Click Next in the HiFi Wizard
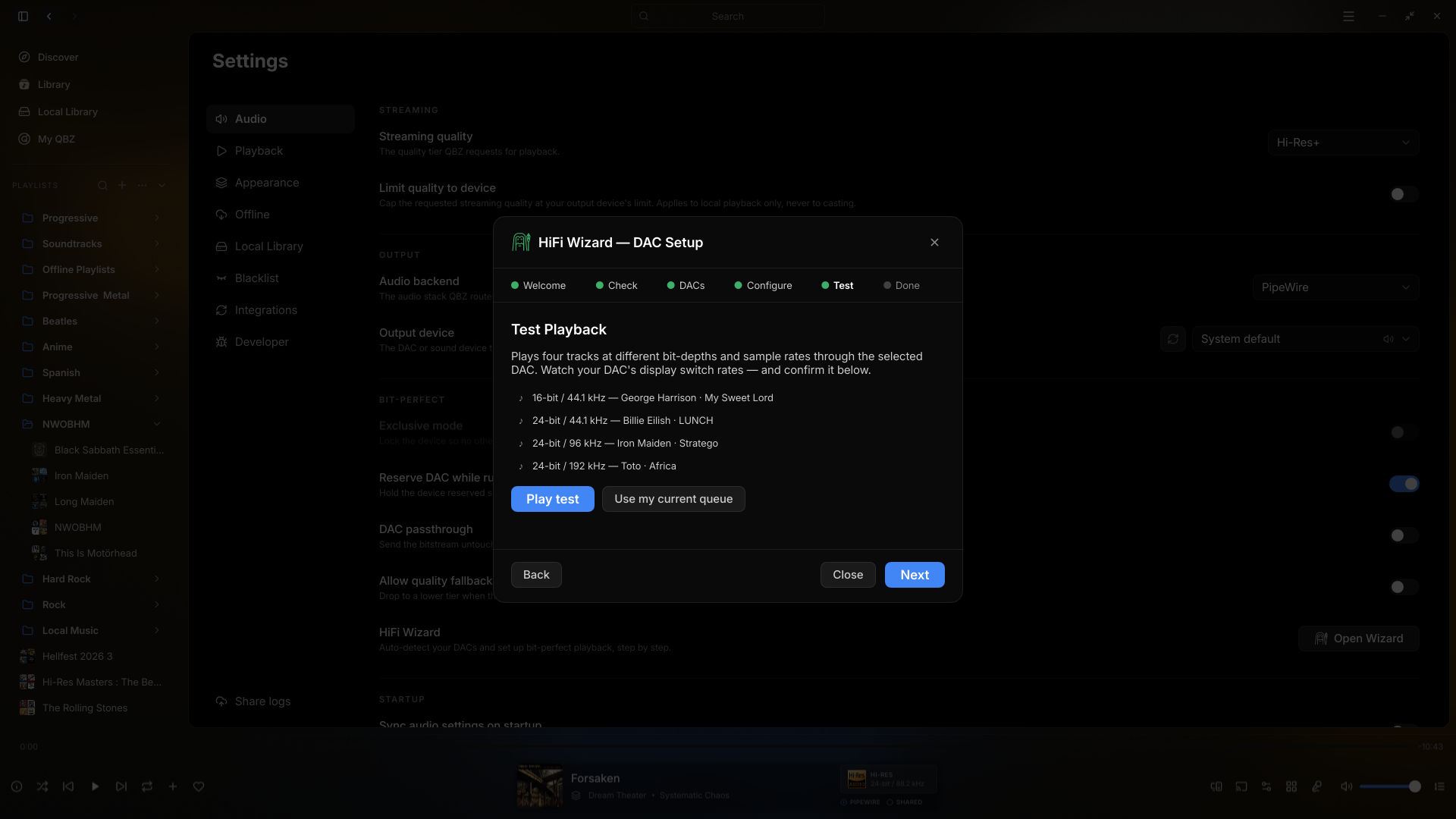This screenshot has height=819, width=1456. coord(915,575)
